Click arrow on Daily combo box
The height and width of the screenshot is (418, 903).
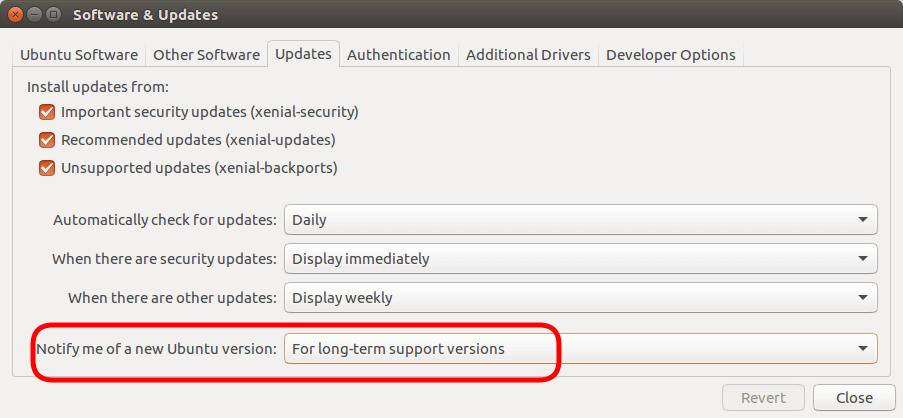(863, 219)
